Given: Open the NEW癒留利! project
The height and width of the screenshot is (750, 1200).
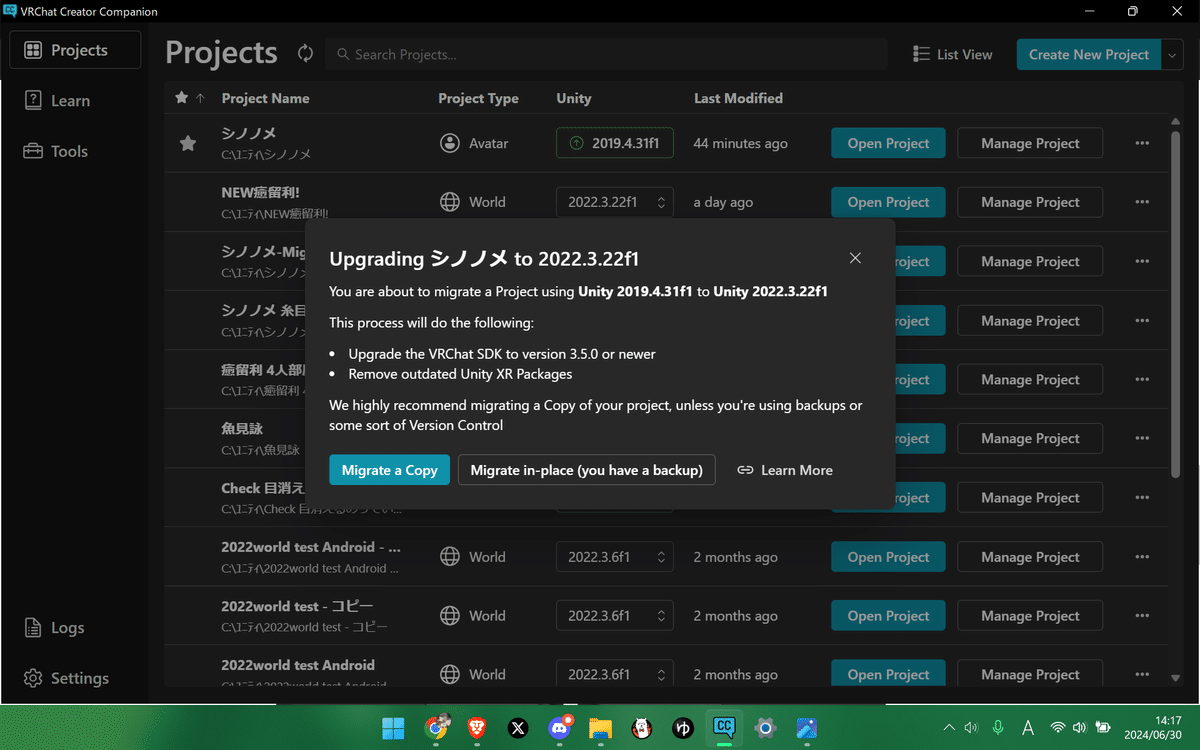Looking at the screenshot, I should point(888,202).
